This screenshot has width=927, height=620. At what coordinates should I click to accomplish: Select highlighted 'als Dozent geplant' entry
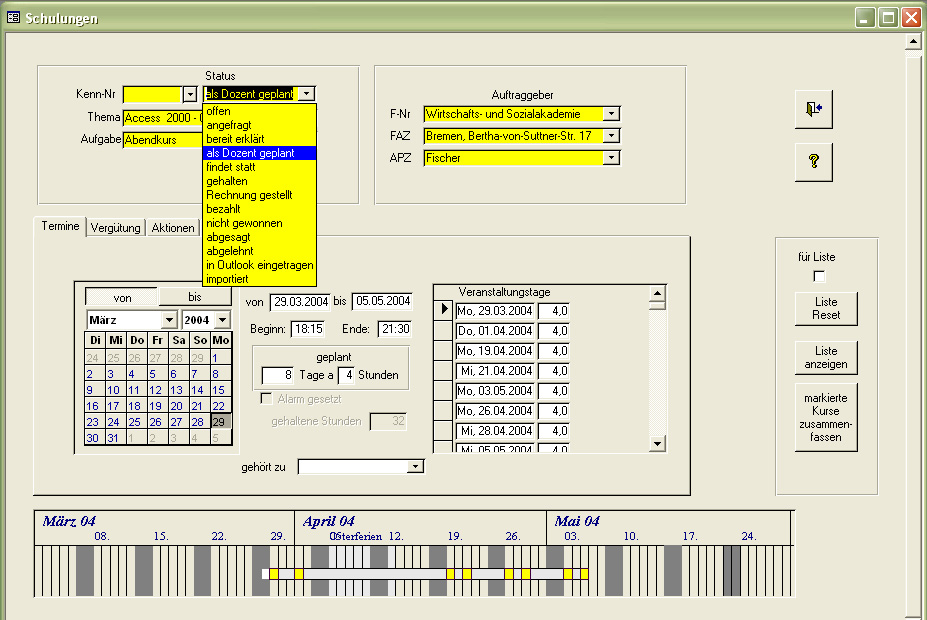click(260, 153)
